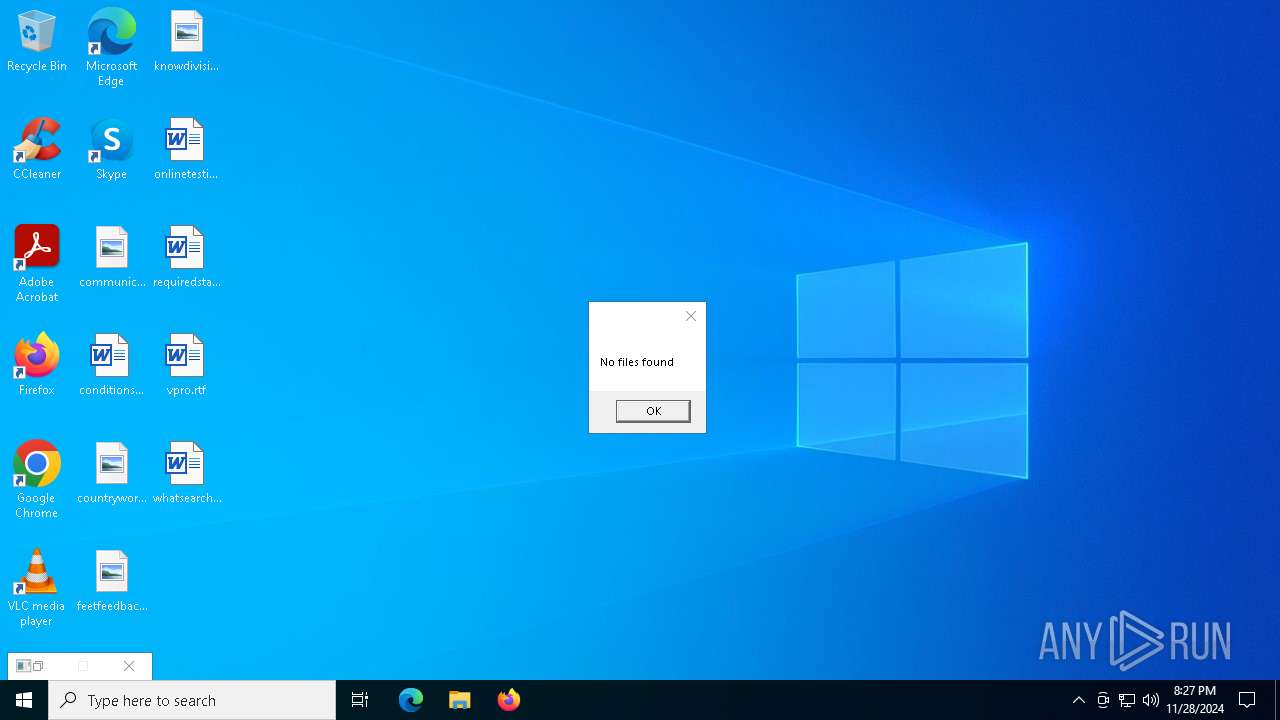The image size is (1280, 720).
Task: Open the Windows Start menu
Action: pos(24,700)
